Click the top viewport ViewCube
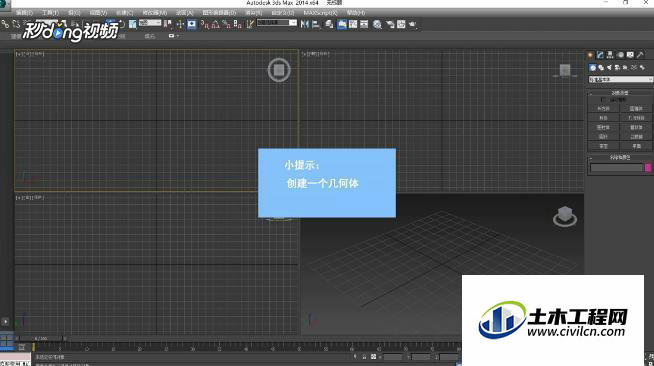This screenshot has width=654, height=366. pos(279,70)
